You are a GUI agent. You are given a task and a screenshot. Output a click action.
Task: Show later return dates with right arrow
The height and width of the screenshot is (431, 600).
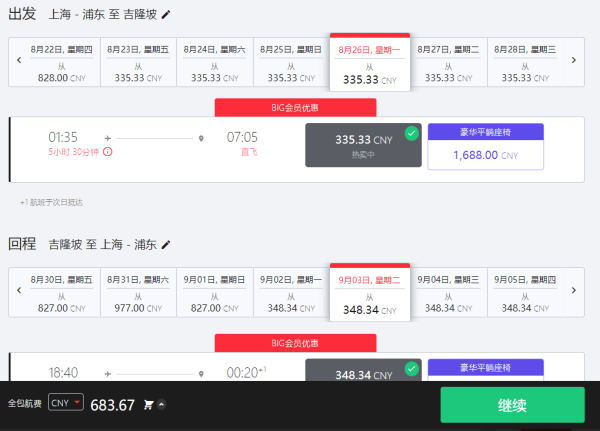pyautogui.click(x=573, y=290)
